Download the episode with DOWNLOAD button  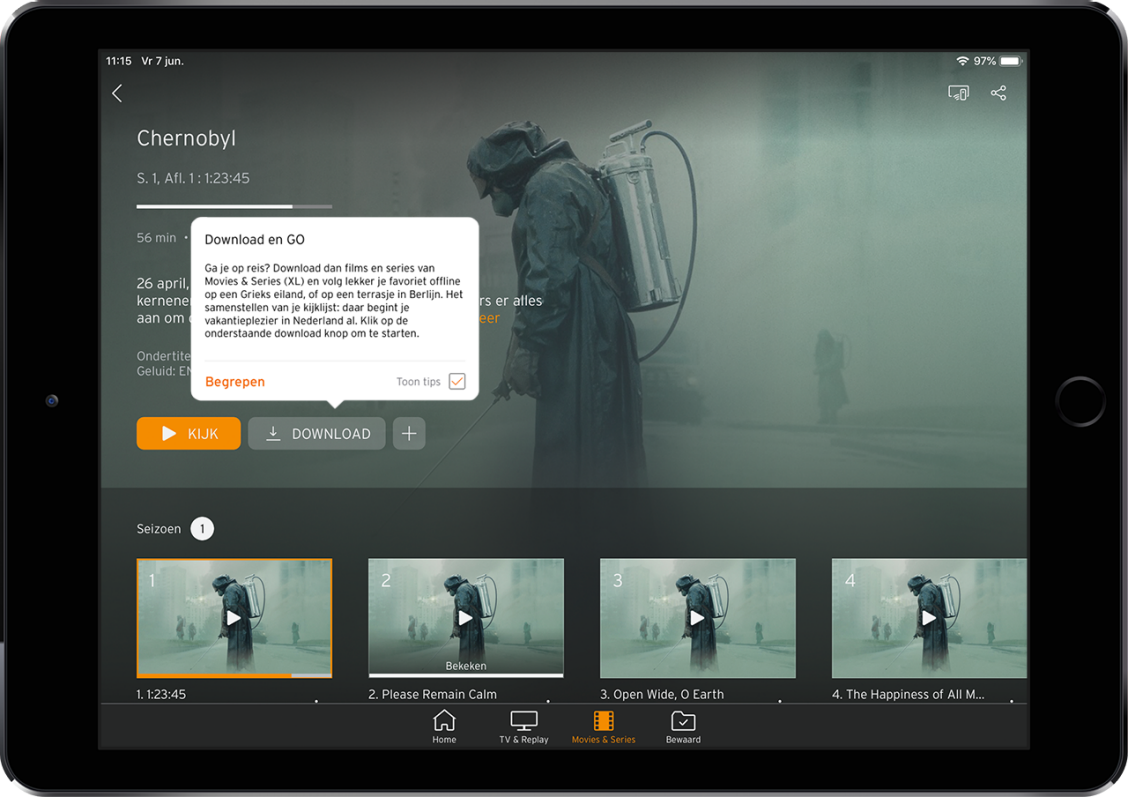[317, 434]
